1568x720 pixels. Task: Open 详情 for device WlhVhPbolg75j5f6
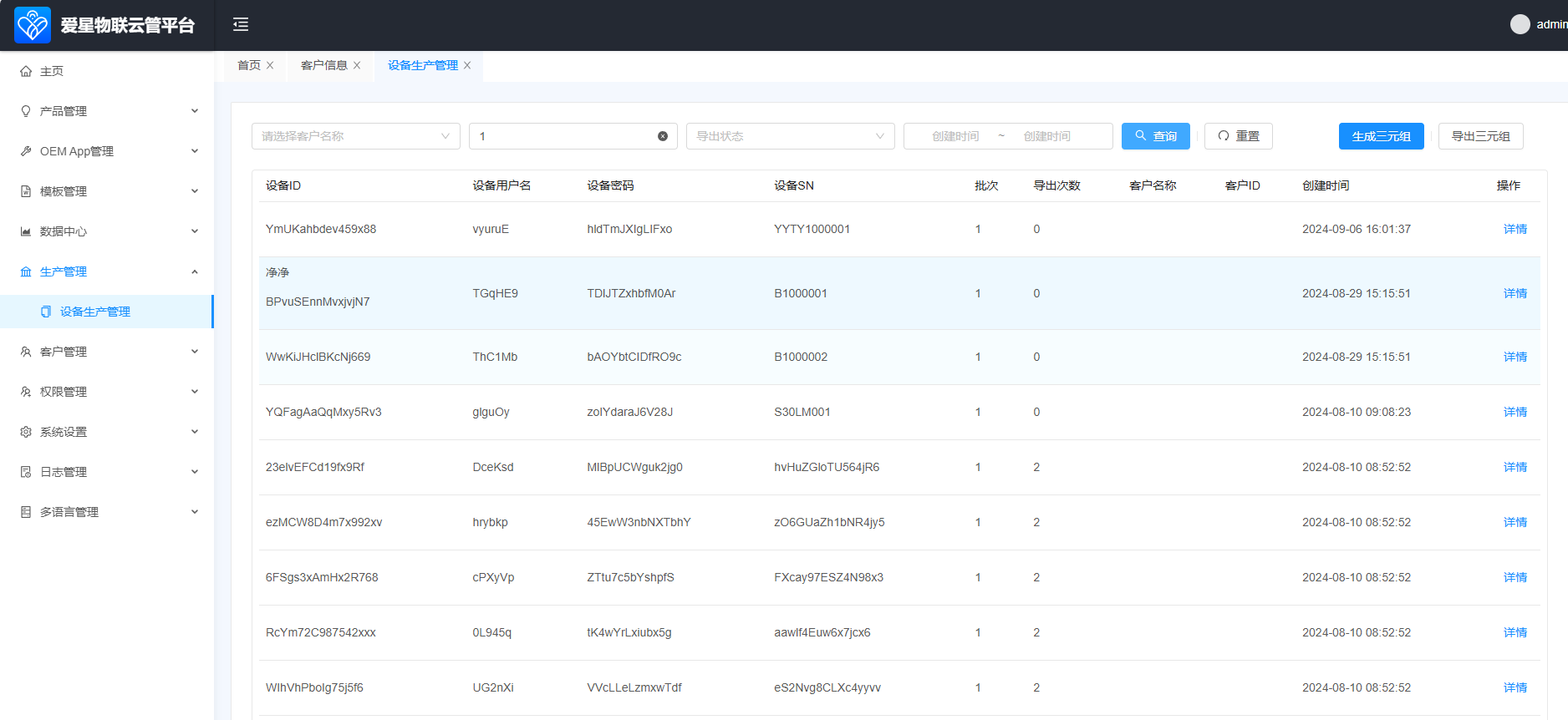(x=1515, y=687)
